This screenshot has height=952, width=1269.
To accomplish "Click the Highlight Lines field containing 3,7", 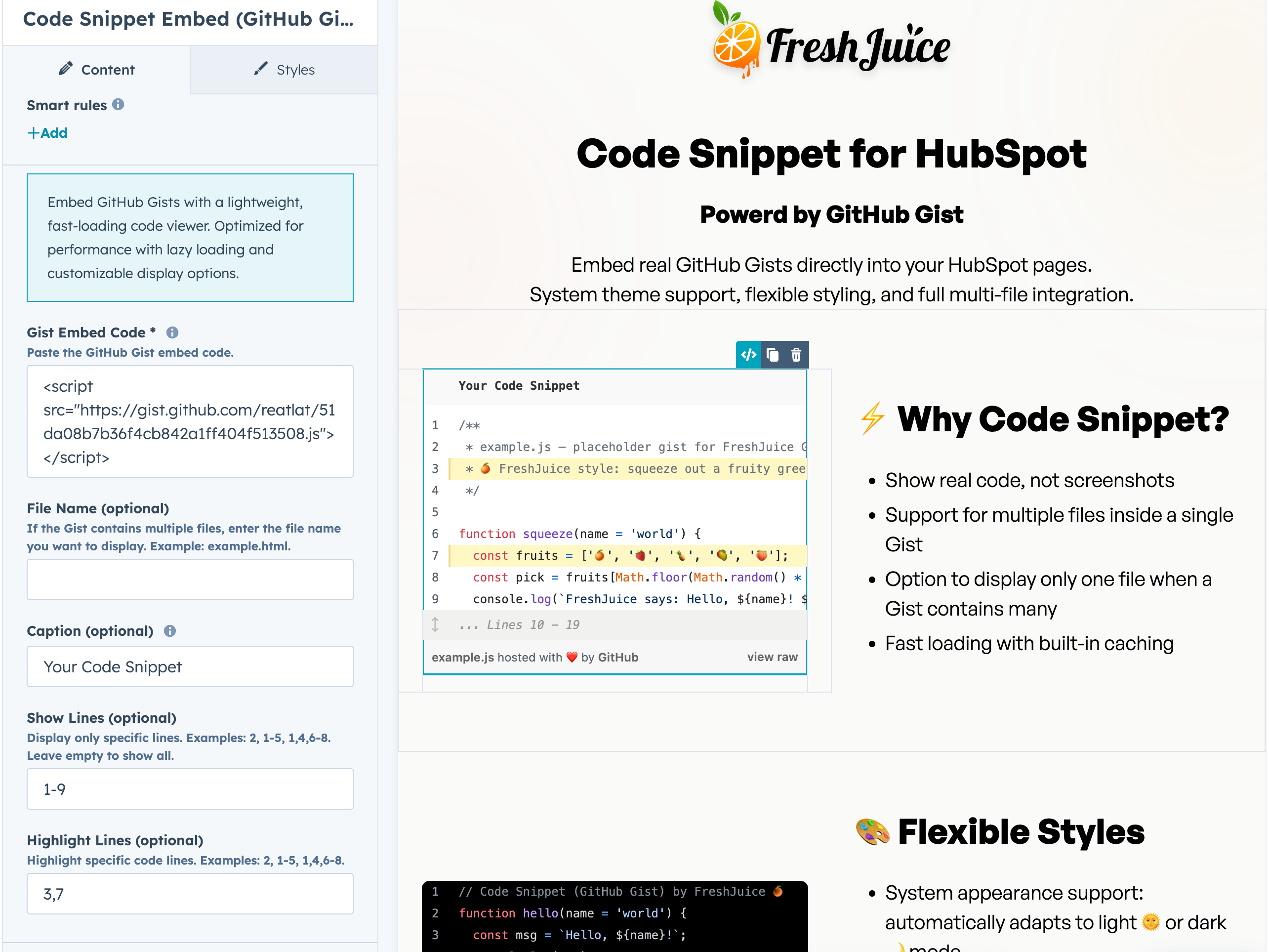I will [x=190, y=894].
